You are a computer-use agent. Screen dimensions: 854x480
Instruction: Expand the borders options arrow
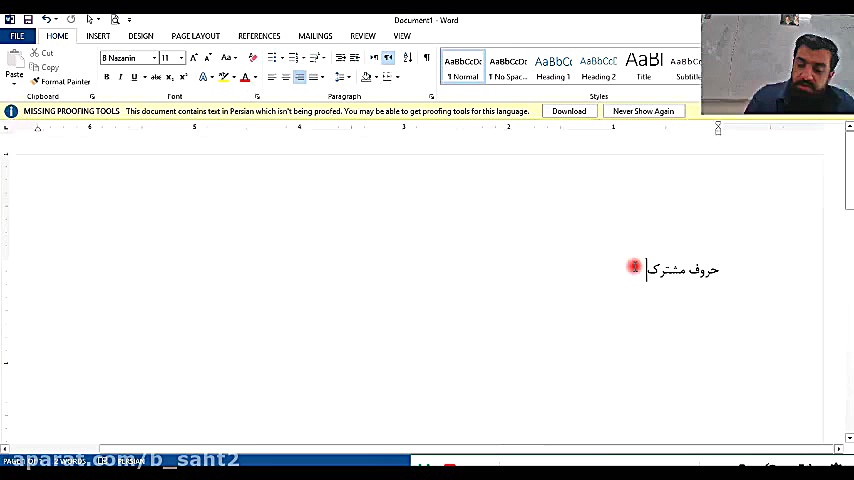tap(398, 77)
